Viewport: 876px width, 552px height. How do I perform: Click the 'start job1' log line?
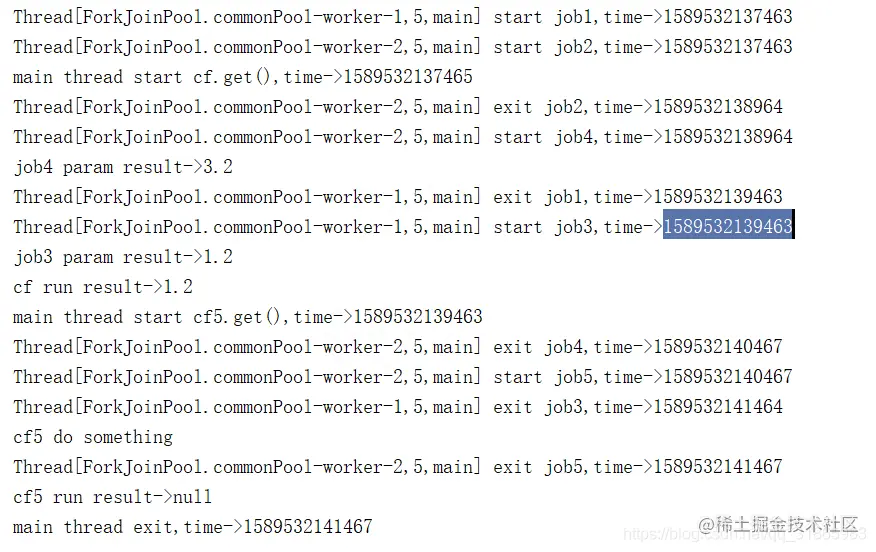pos(403,16)
